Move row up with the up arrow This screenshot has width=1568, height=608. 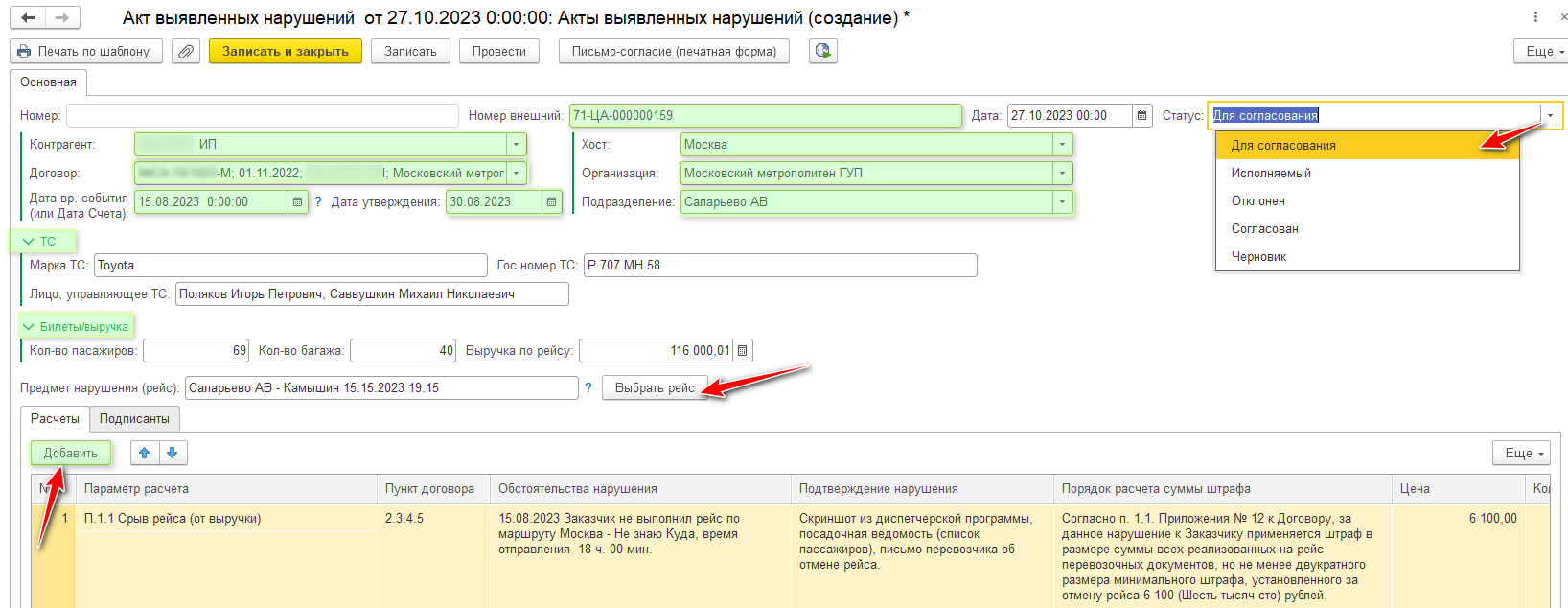coord(145,453)
